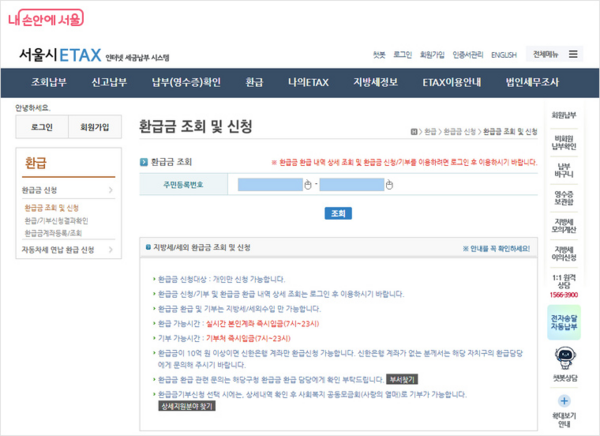
Task: Click the blue 조회 button
Action: tap(338, 213)
